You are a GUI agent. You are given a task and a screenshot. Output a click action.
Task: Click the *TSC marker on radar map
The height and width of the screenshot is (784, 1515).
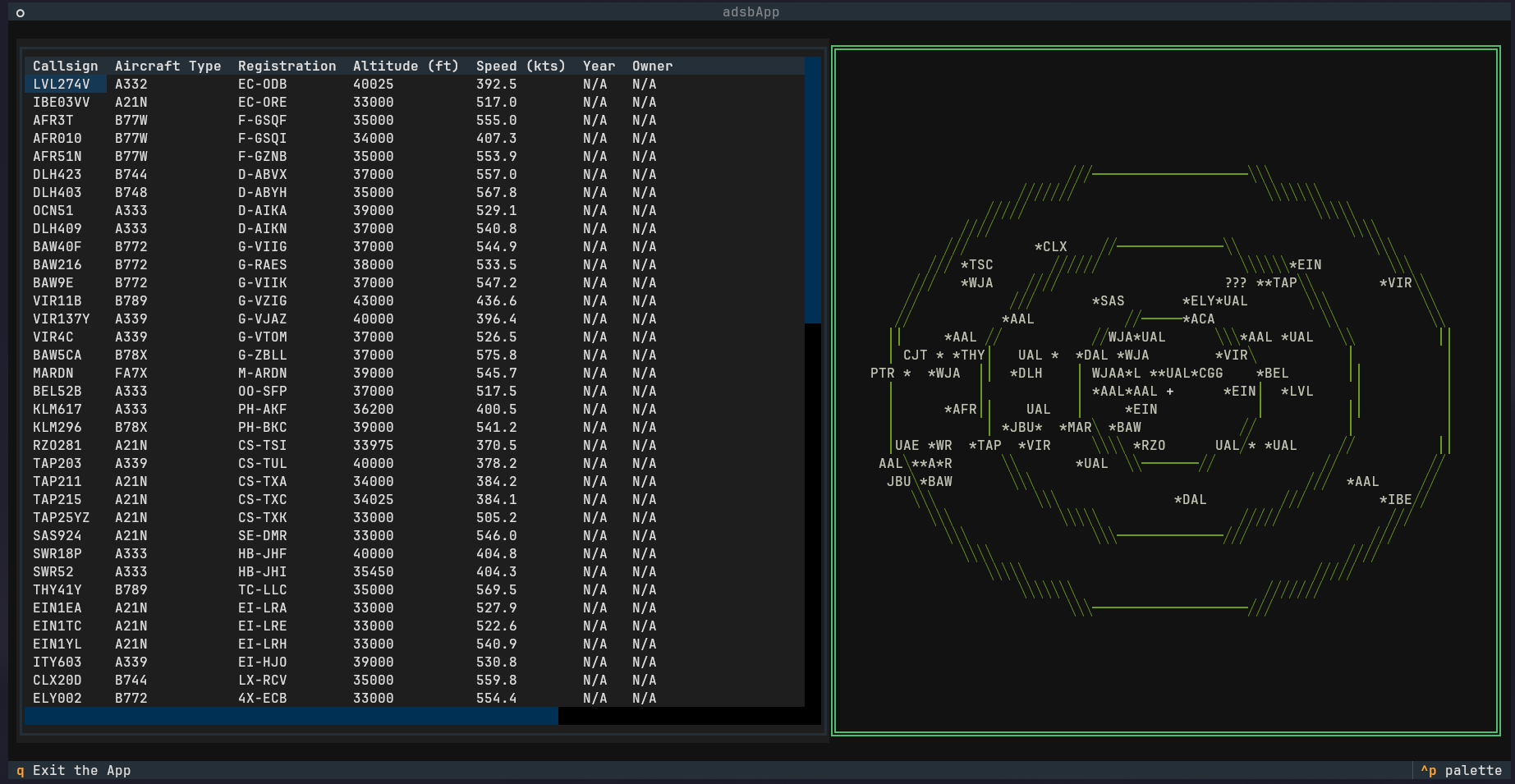click(x=977, y=264)
